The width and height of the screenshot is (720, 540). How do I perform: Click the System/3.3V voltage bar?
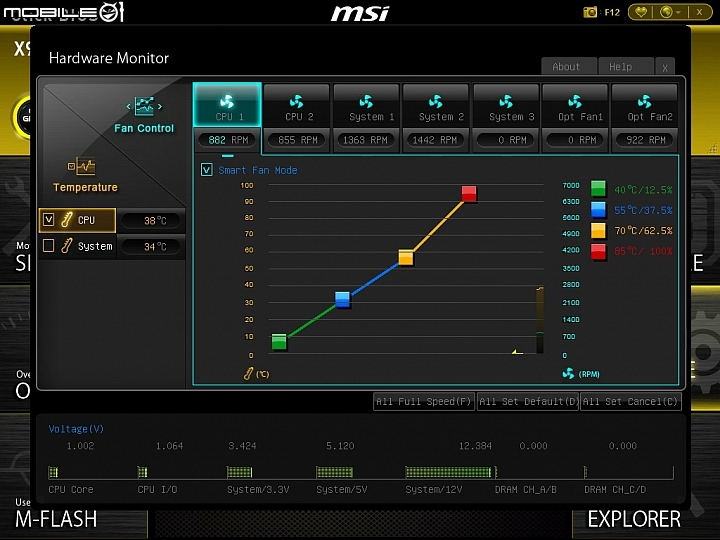pyautogui.click(x=239, y=472)
